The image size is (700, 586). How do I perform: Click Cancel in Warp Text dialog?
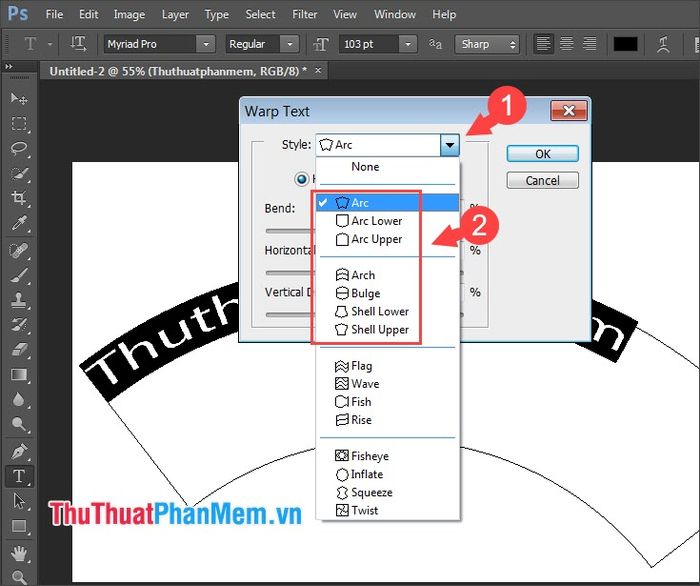(x=542, y=181)
